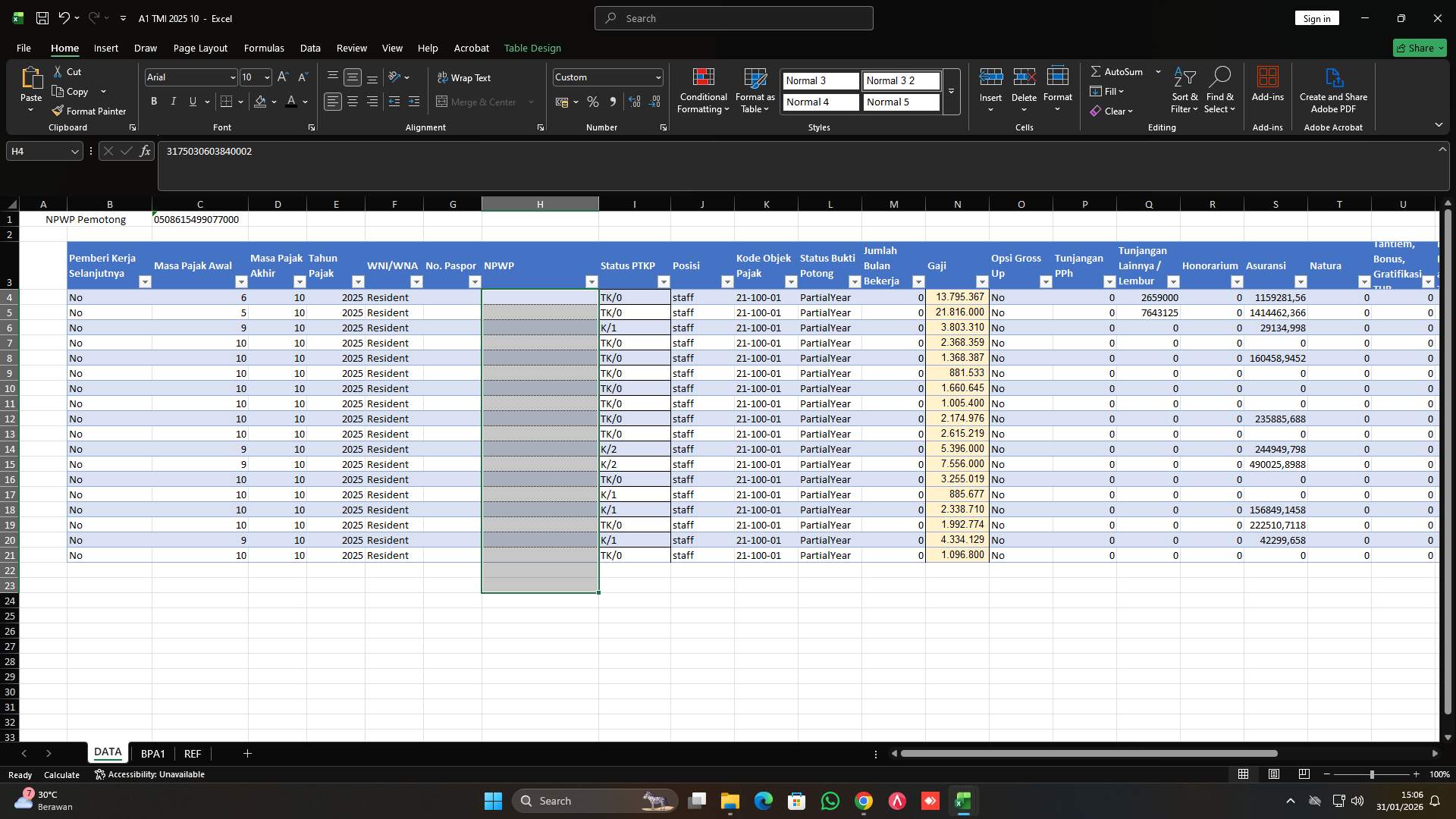
Task: Apply Percent number style
Action: 593,102
